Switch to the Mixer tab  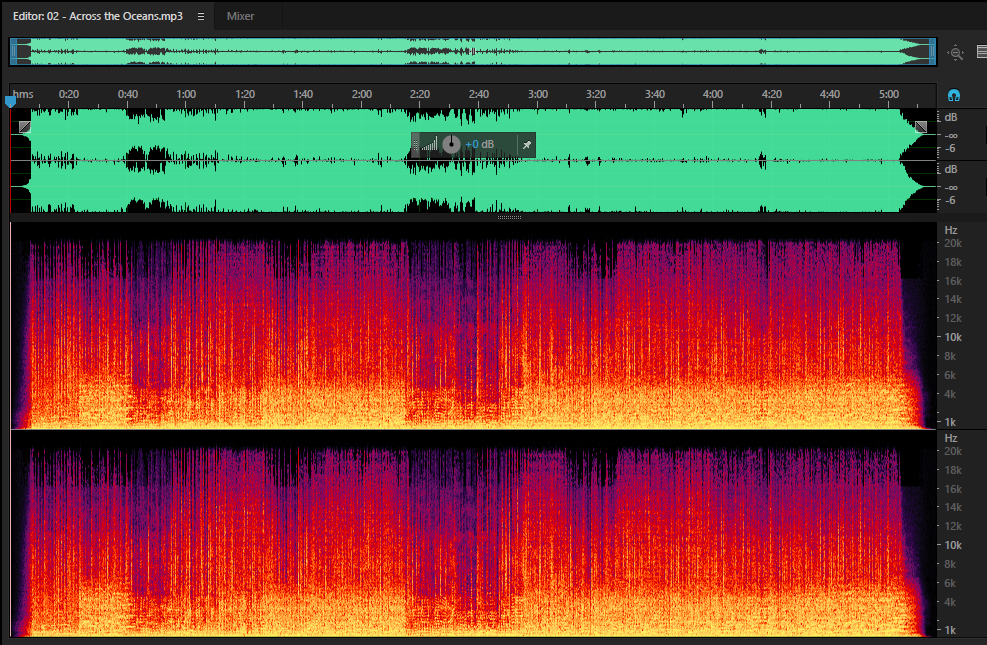(x=240, y=16)
